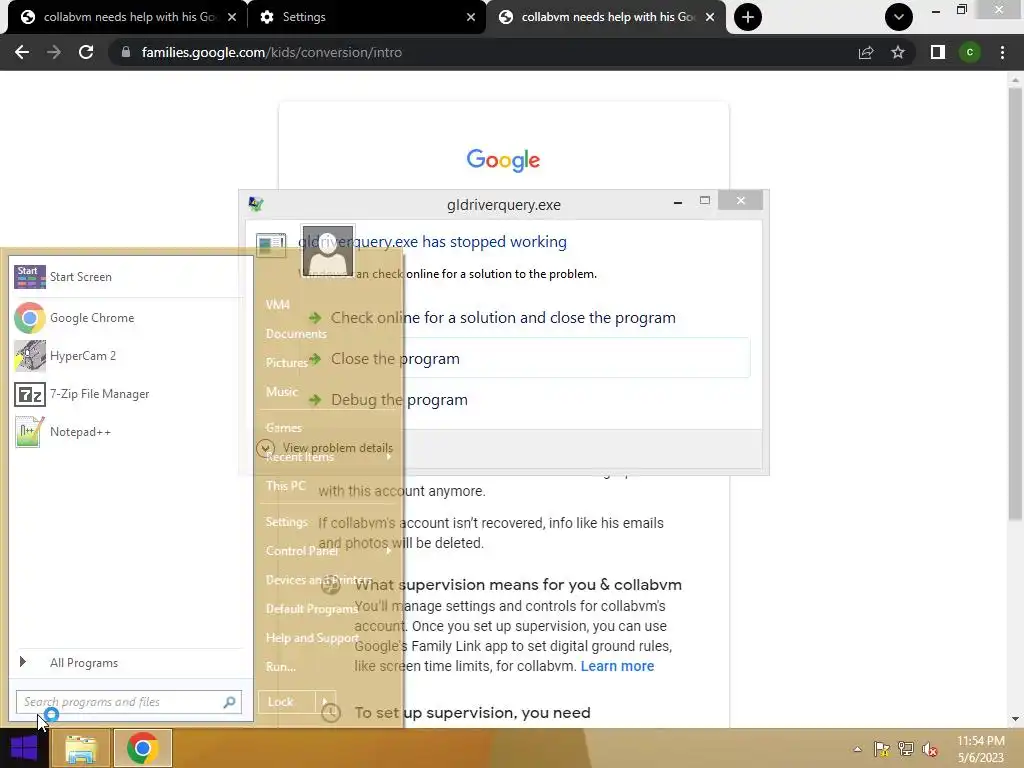Screen dimensions: 1024x768
Task: Open tab search dropdown
Action: pyautogui.click(x=899, y=17)
